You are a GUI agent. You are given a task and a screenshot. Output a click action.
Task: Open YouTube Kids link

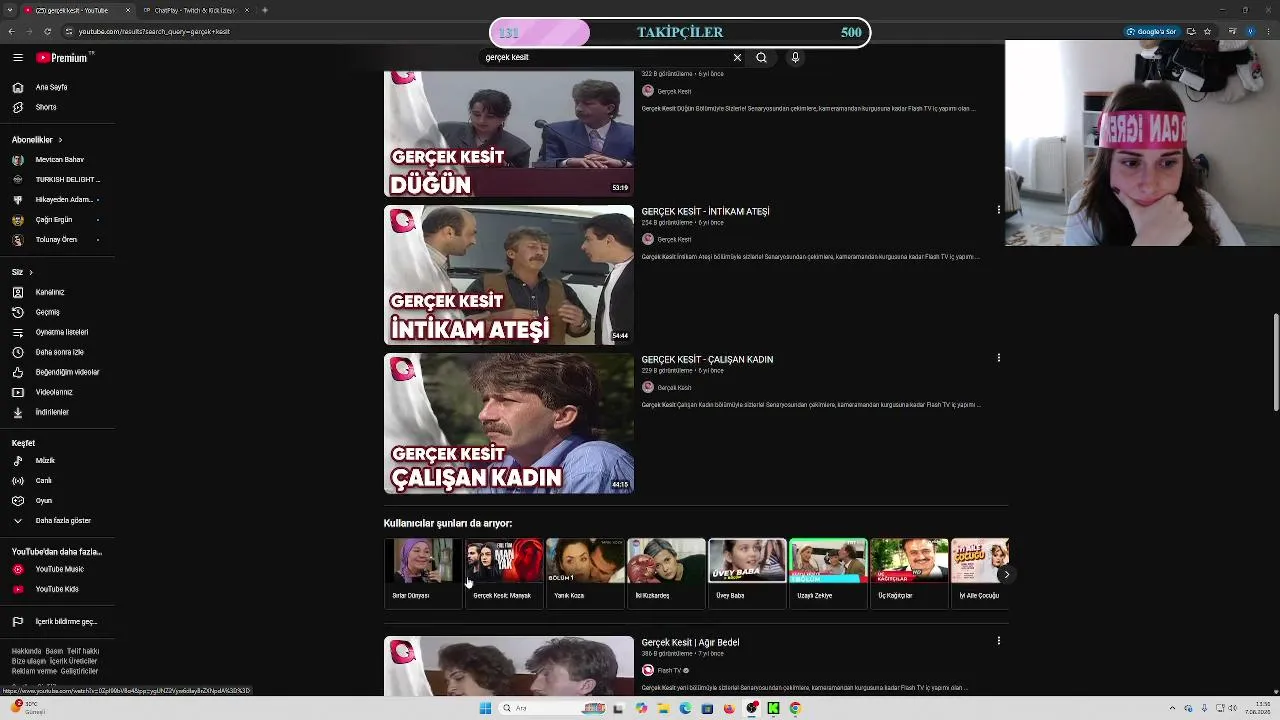(x=57, y=589)
